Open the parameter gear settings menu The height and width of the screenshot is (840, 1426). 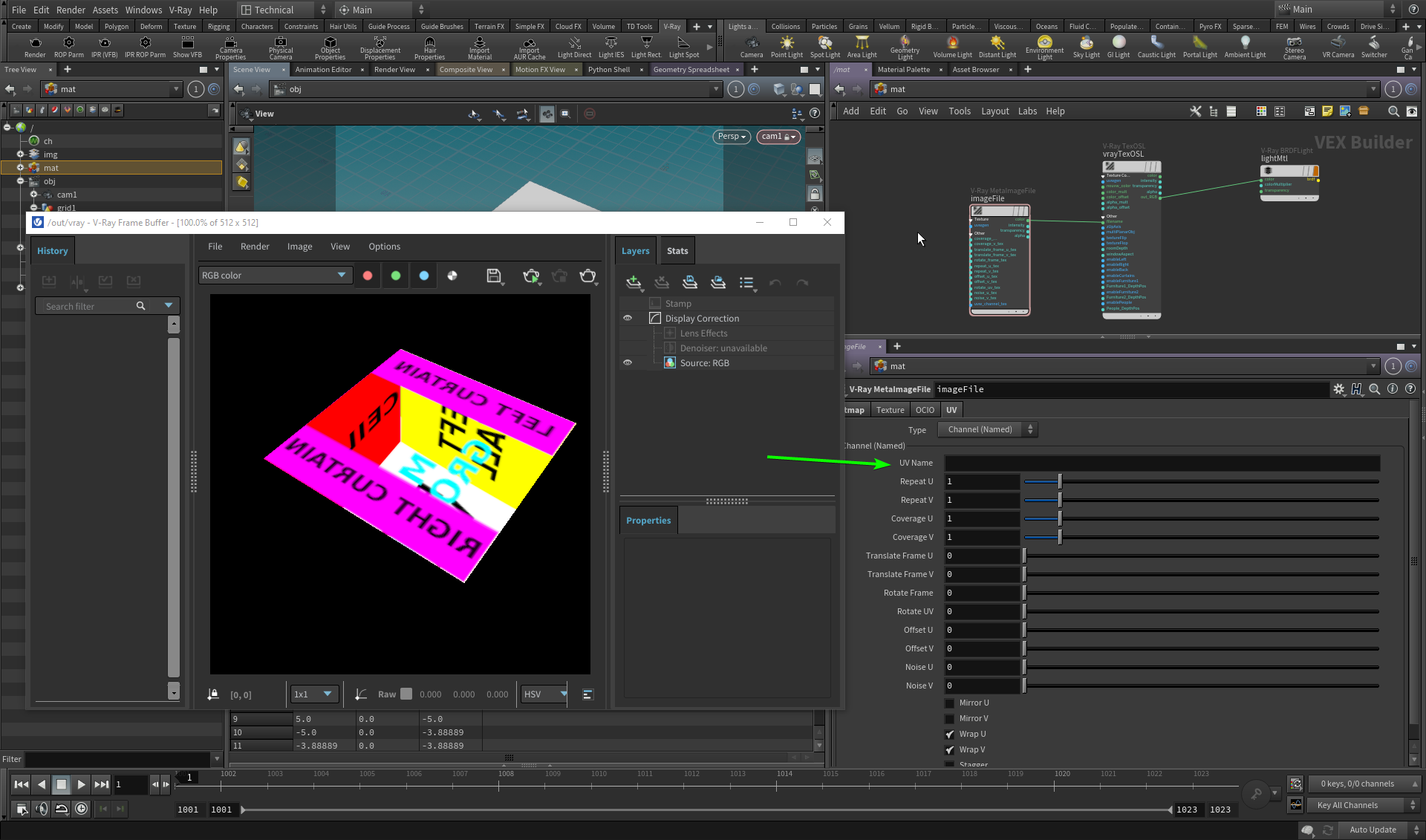1339,388
